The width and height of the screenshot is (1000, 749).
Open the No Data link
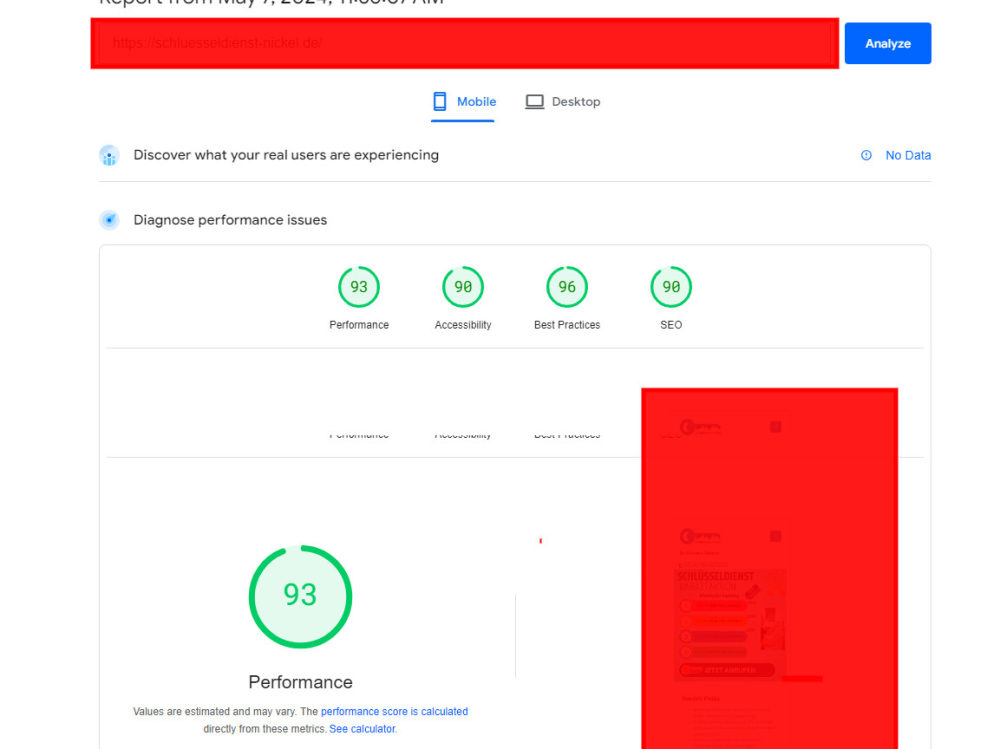908,155
